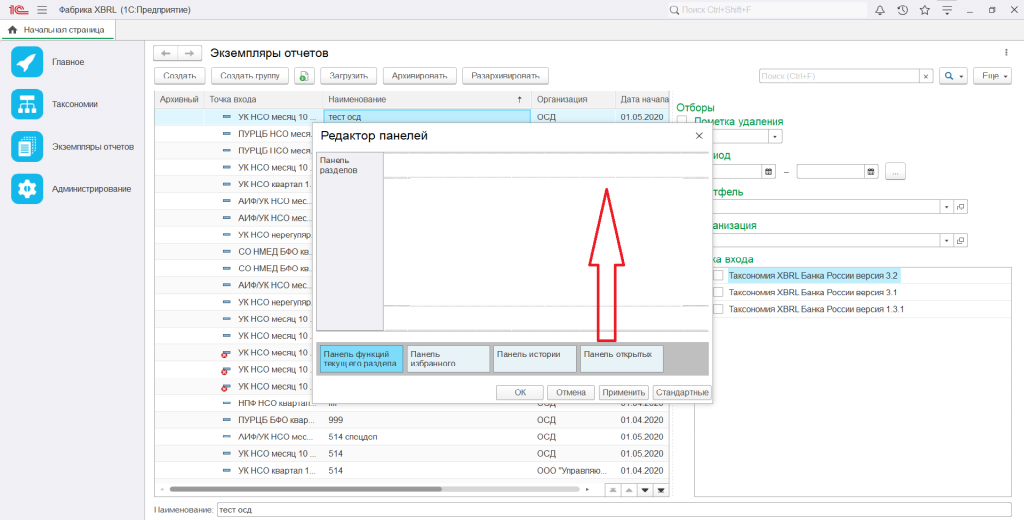Open the hamburger main menu
The height and width of the screenshot is (520, 1024).
pos(42,10)
